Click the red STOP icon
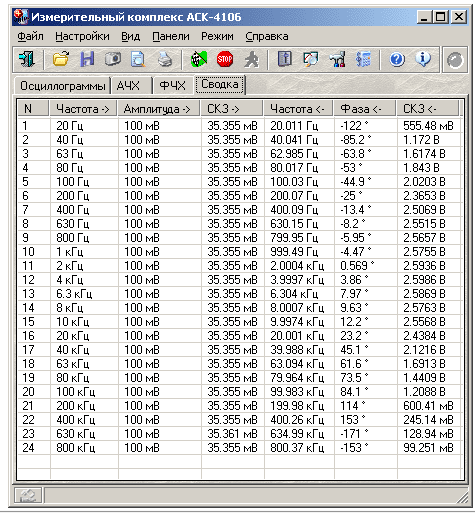 (x=225, y=60)
